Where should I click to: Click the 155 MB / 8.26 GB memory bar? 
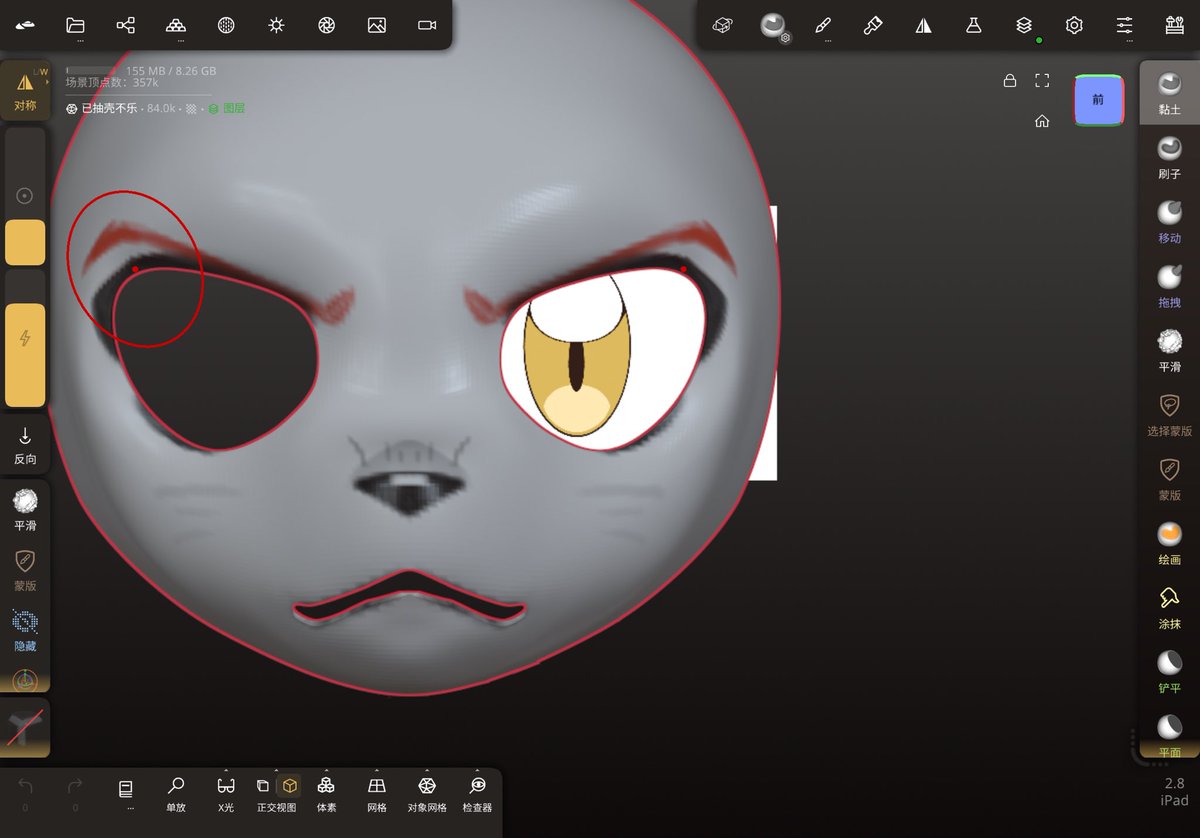point(141,71)
